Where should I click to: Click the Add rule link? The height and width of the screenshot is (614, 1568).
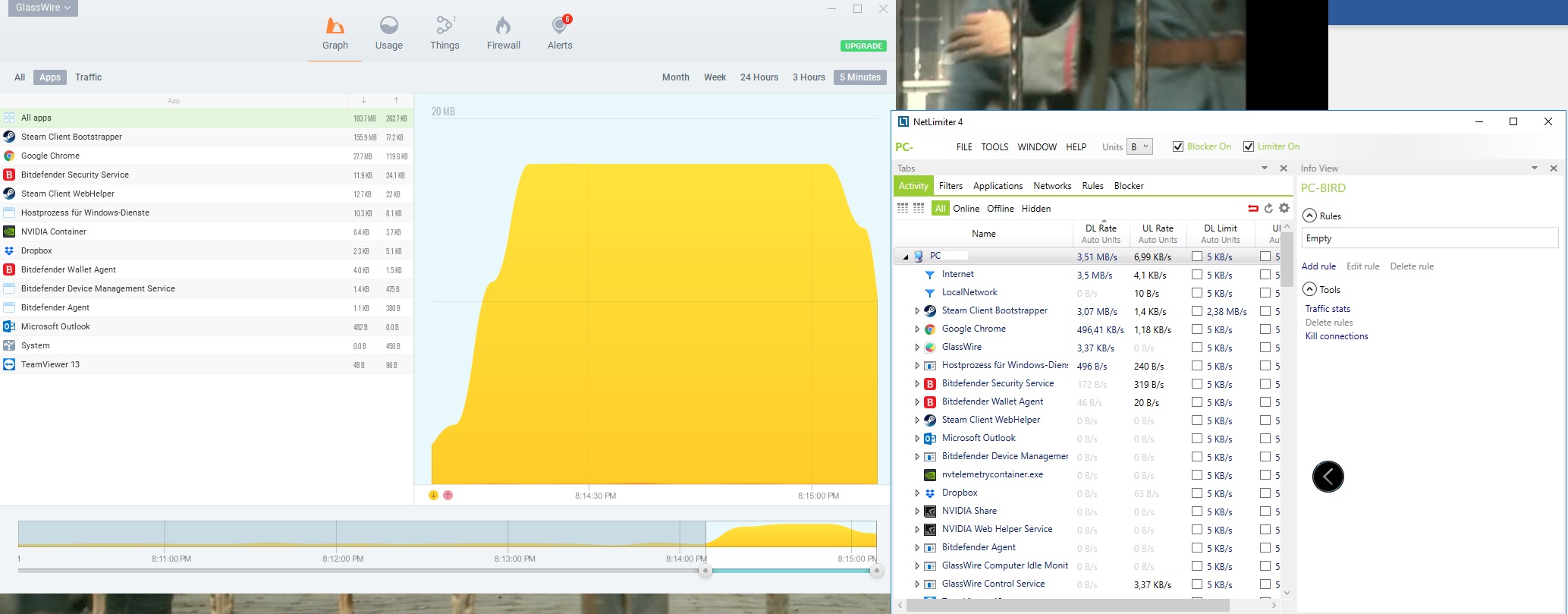click(x=1318, y=266)
